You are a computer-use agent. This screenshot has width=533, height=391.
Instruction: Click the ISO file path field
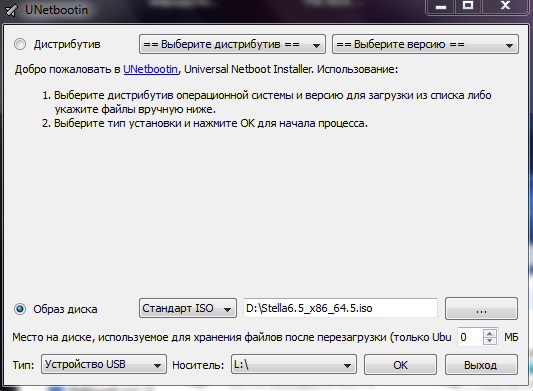tap(340, 308)
